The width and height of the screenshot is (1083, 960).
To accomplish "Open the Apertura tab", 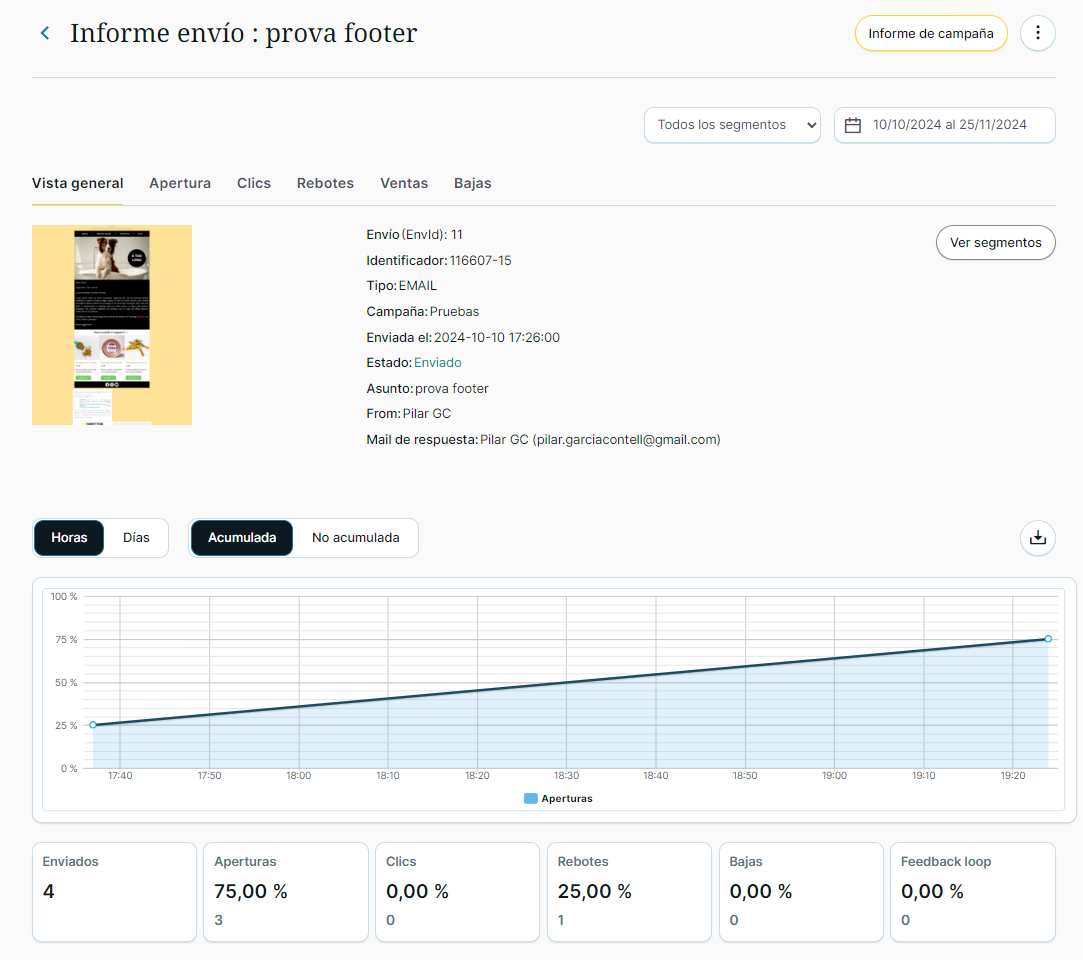I will coord(180,183).
